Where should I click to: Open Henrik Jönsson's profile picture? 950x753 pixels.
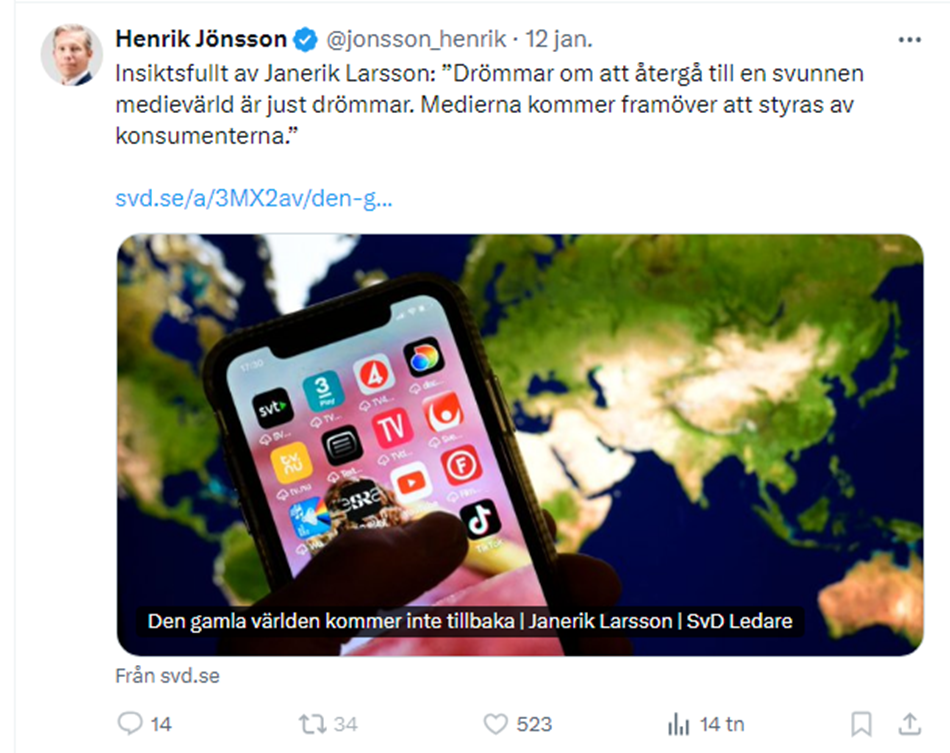71,55
